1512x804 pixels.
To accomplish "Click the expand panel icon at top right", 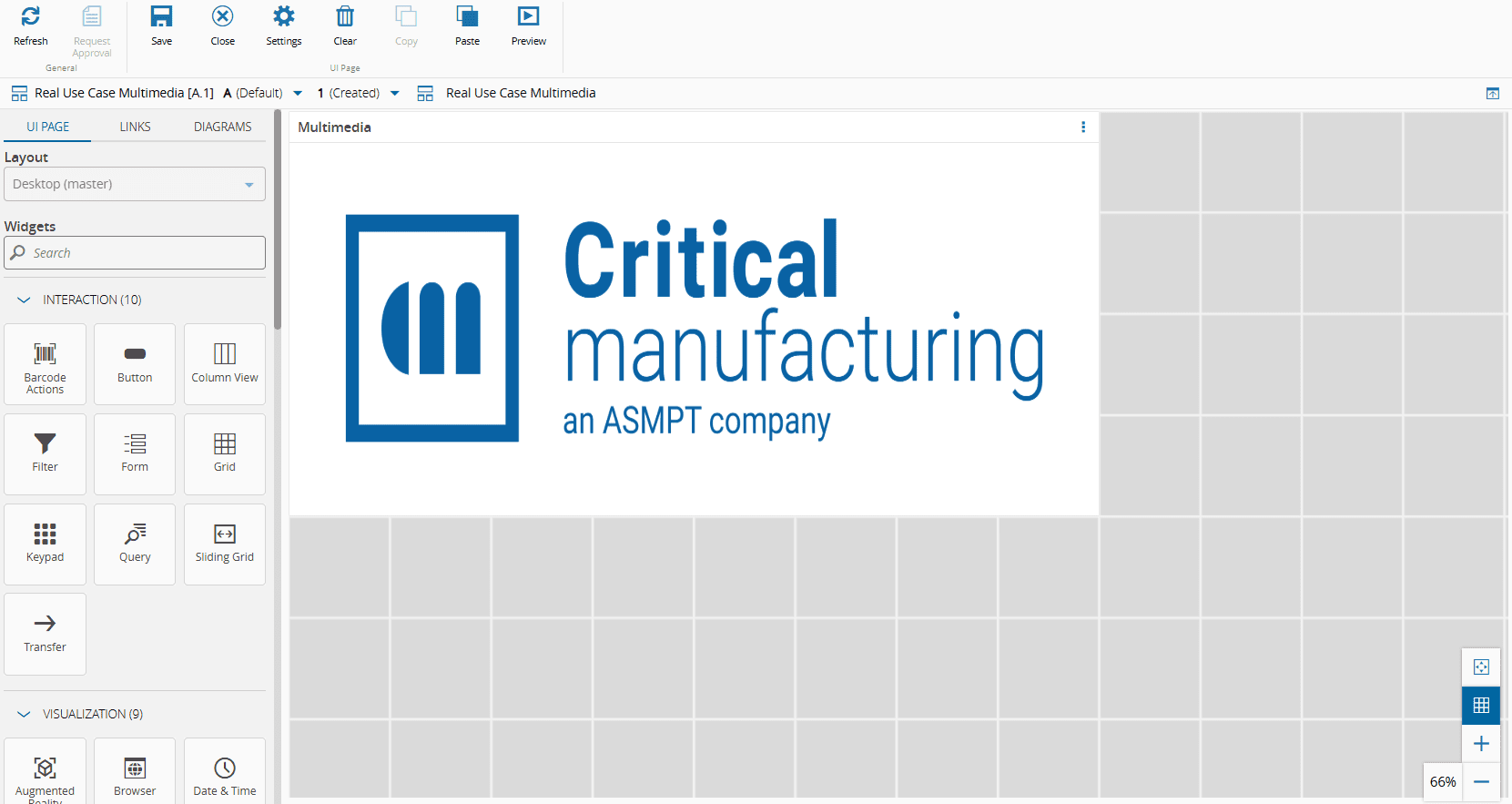I will (x=1493, y=93).
